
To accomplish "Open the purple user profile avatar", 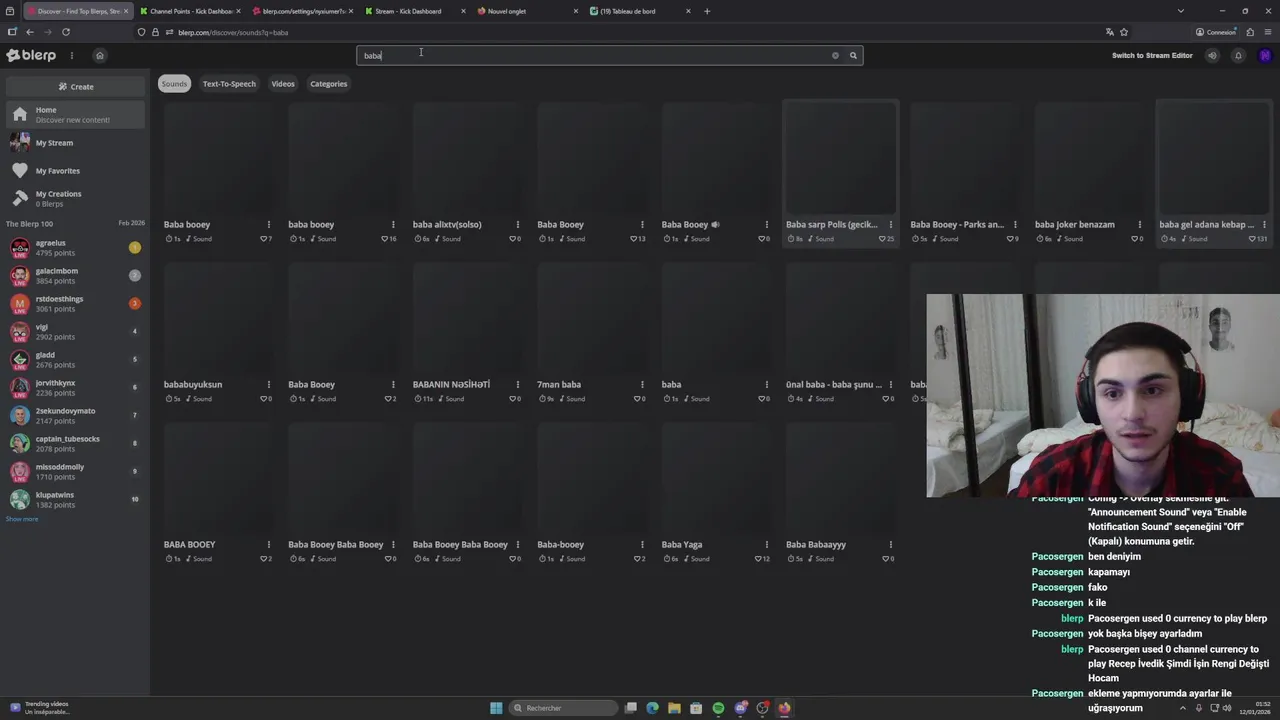I will pos(1264,55).
